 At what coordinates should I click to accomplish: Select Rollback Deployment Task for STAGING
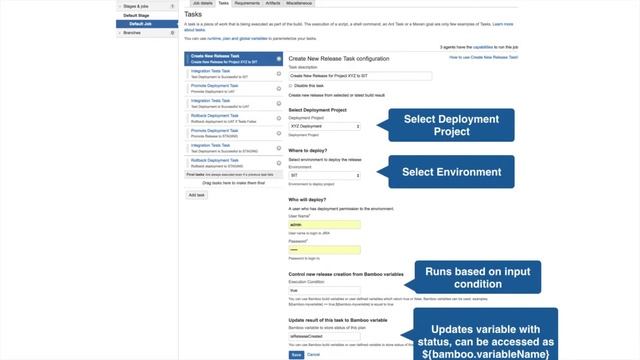233,163
